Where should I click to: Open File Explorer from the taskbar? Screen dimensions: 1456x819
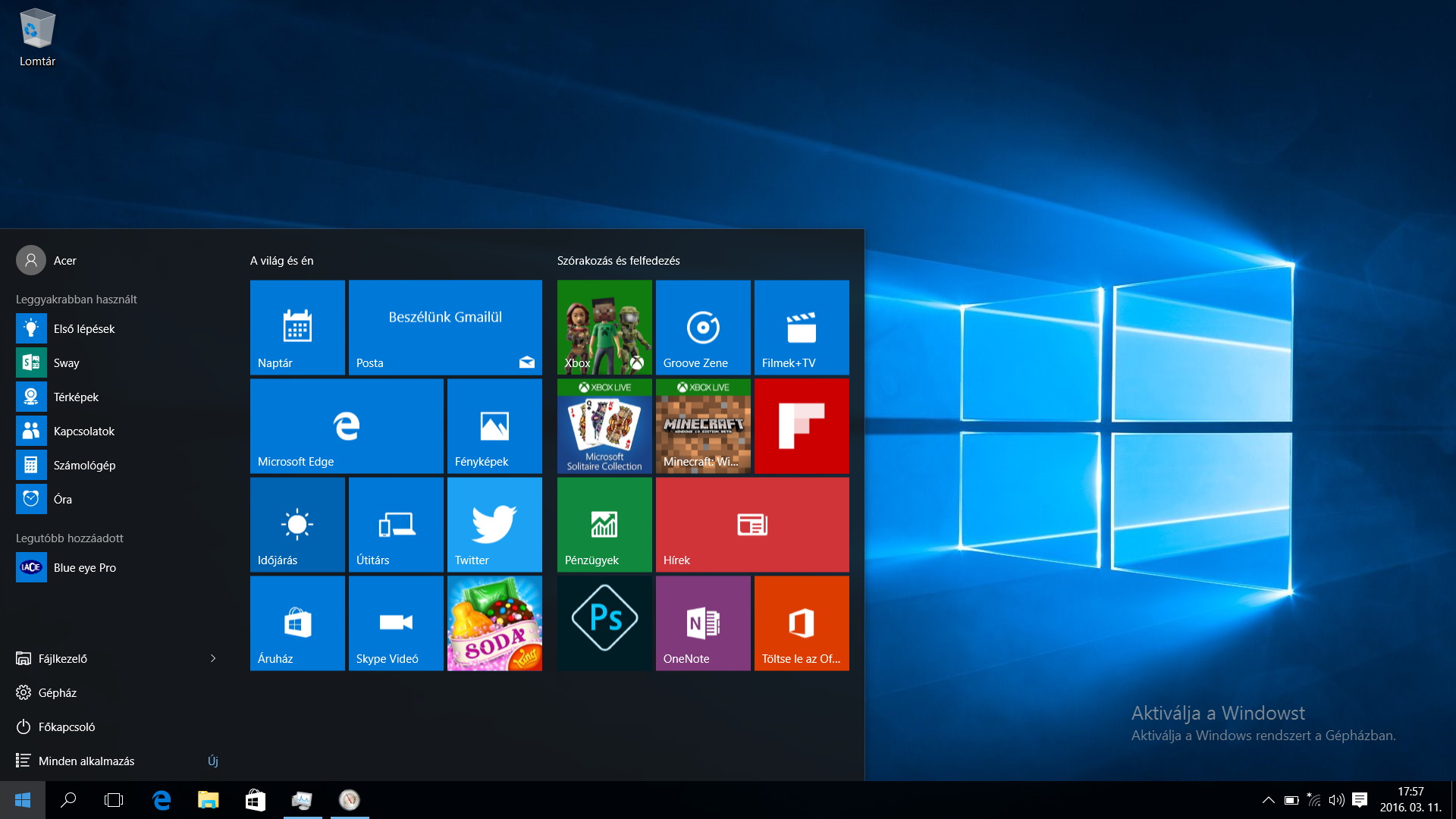[x=209, y=800]
